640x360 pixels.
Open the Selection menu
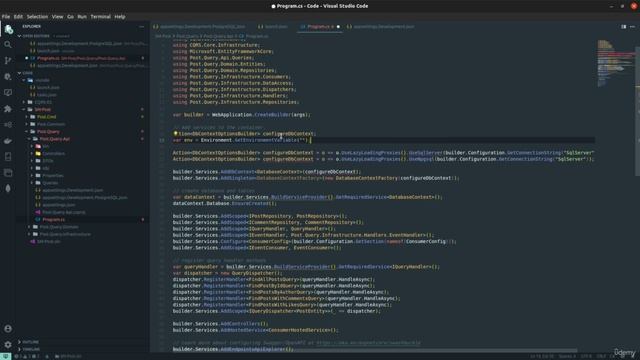coord(37,17)
